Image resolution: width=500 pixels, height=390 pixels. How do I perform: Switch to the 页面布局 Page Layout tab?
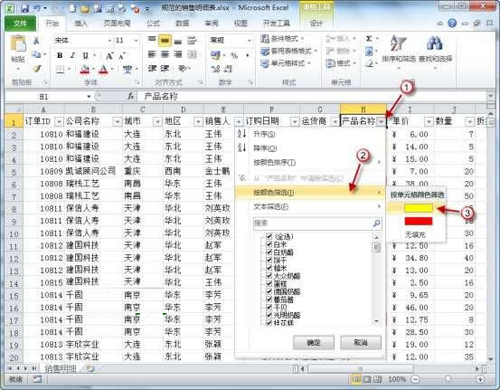pyautogui.click(x=117, y=23)
